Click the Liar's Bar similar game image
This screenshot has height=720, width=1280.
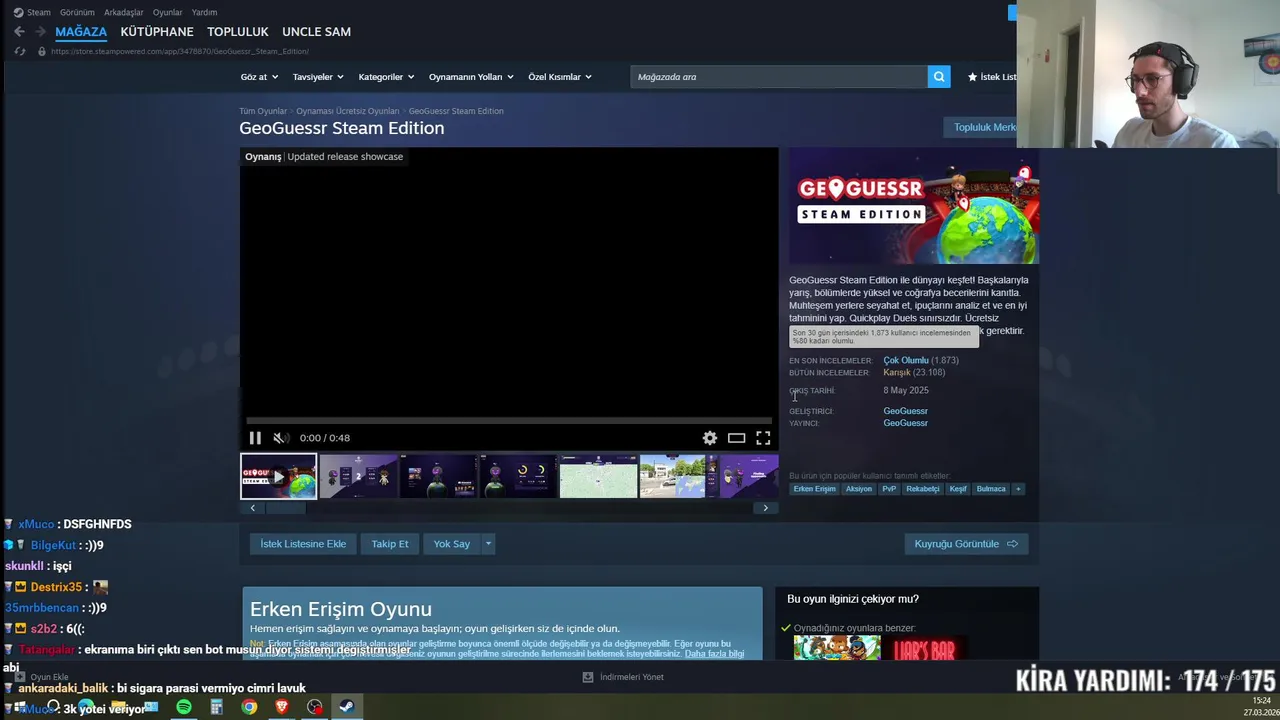pos(924,648)
